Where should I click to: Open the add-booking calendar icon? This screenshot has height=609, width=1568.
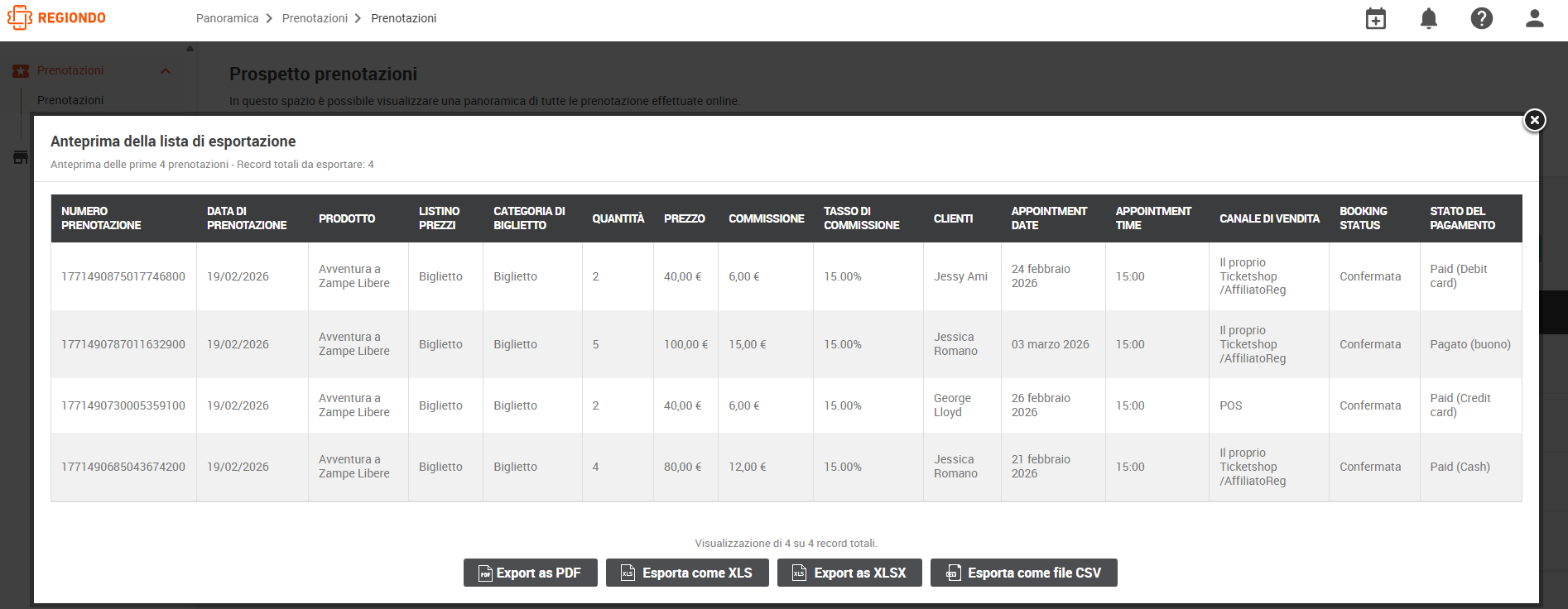(1376, 18)
